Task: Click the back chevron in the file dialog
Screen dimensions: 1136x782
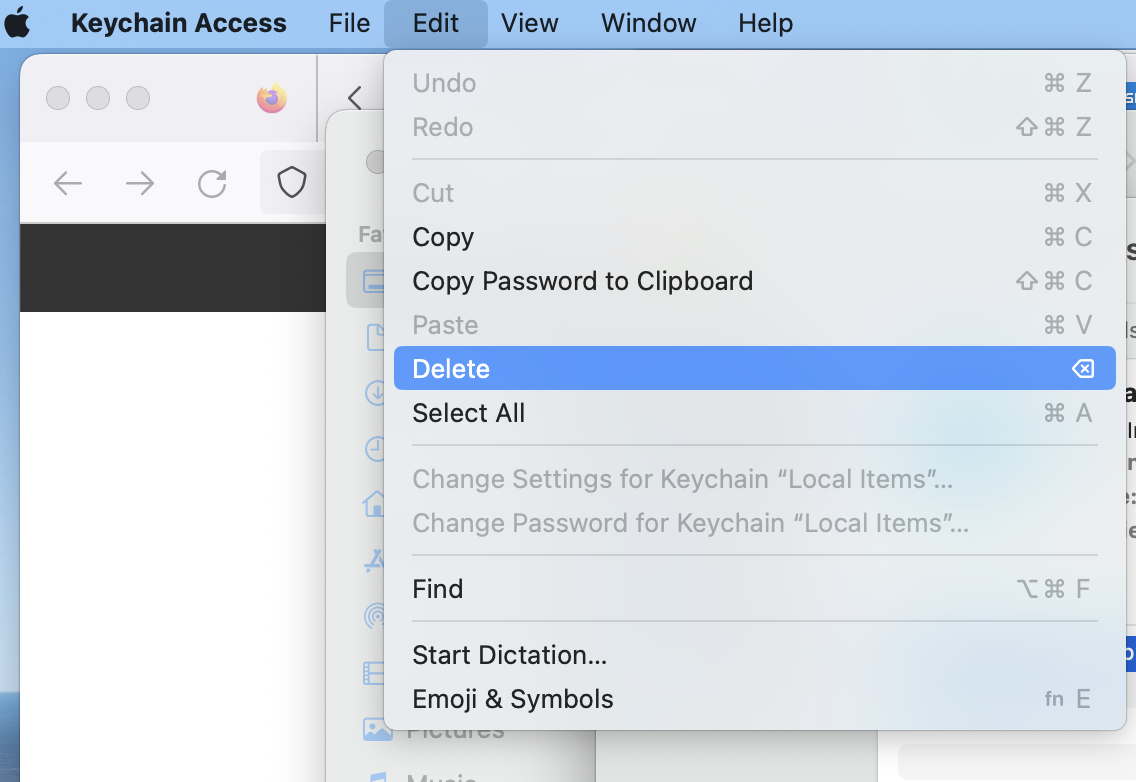Action: [357, 97]
